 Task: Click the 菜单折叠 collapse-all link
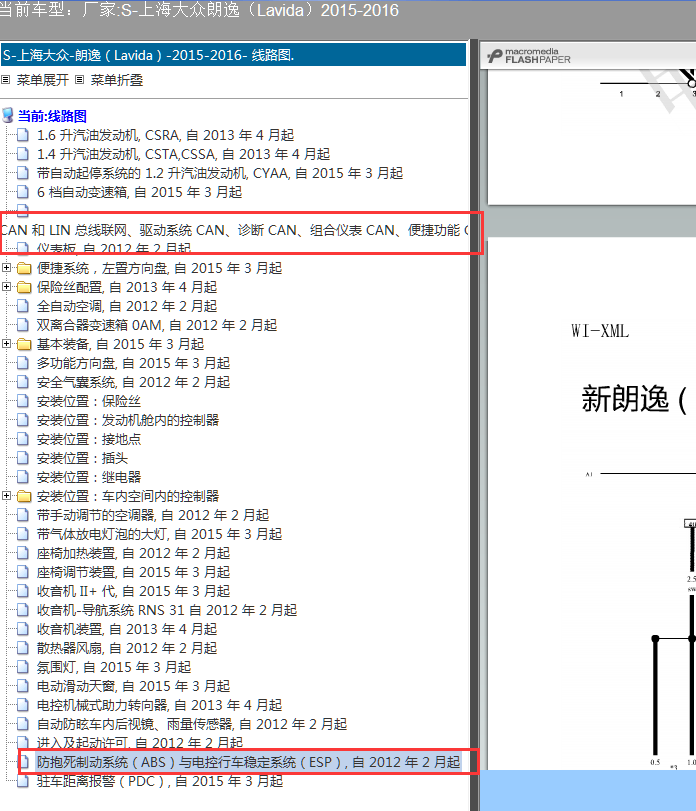[x=116, y=80]
